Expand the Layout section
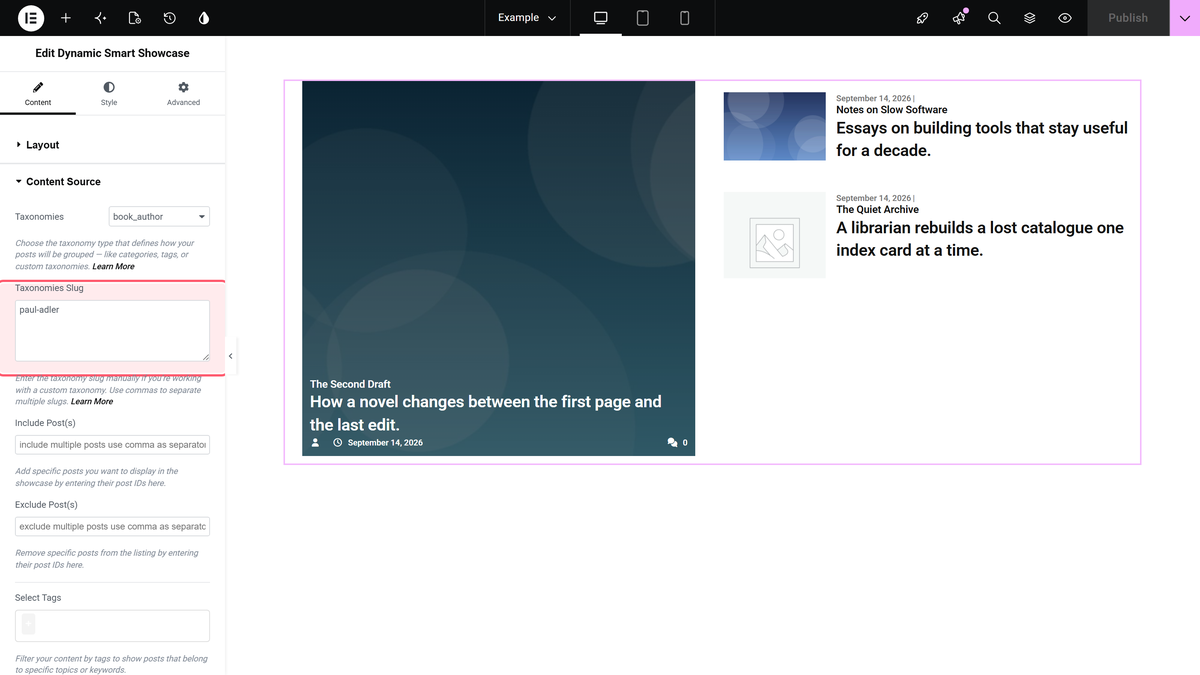Viewport: 1200px width, 675px height. coord(112,145)
